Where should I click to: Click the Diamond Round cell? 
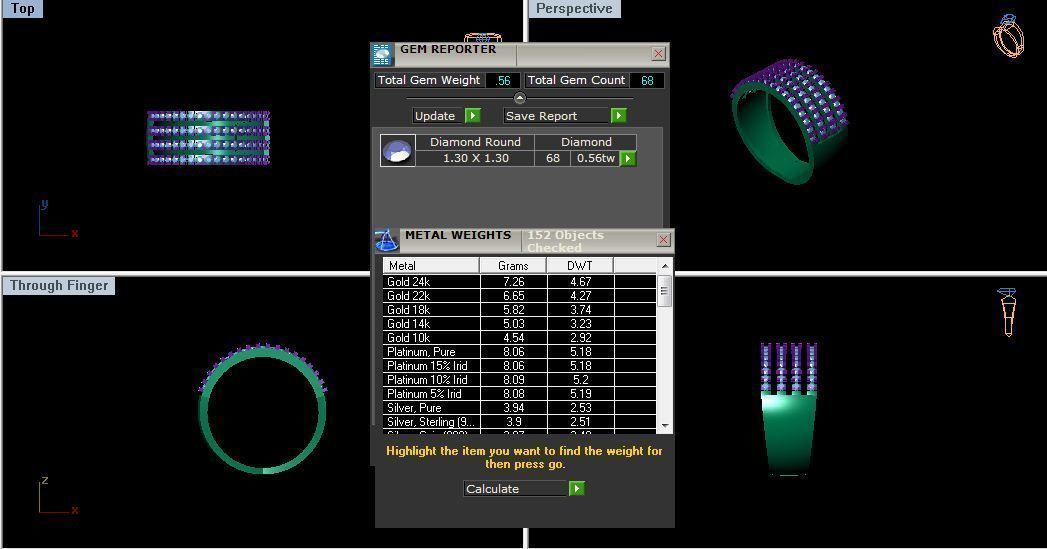[475, 142]
